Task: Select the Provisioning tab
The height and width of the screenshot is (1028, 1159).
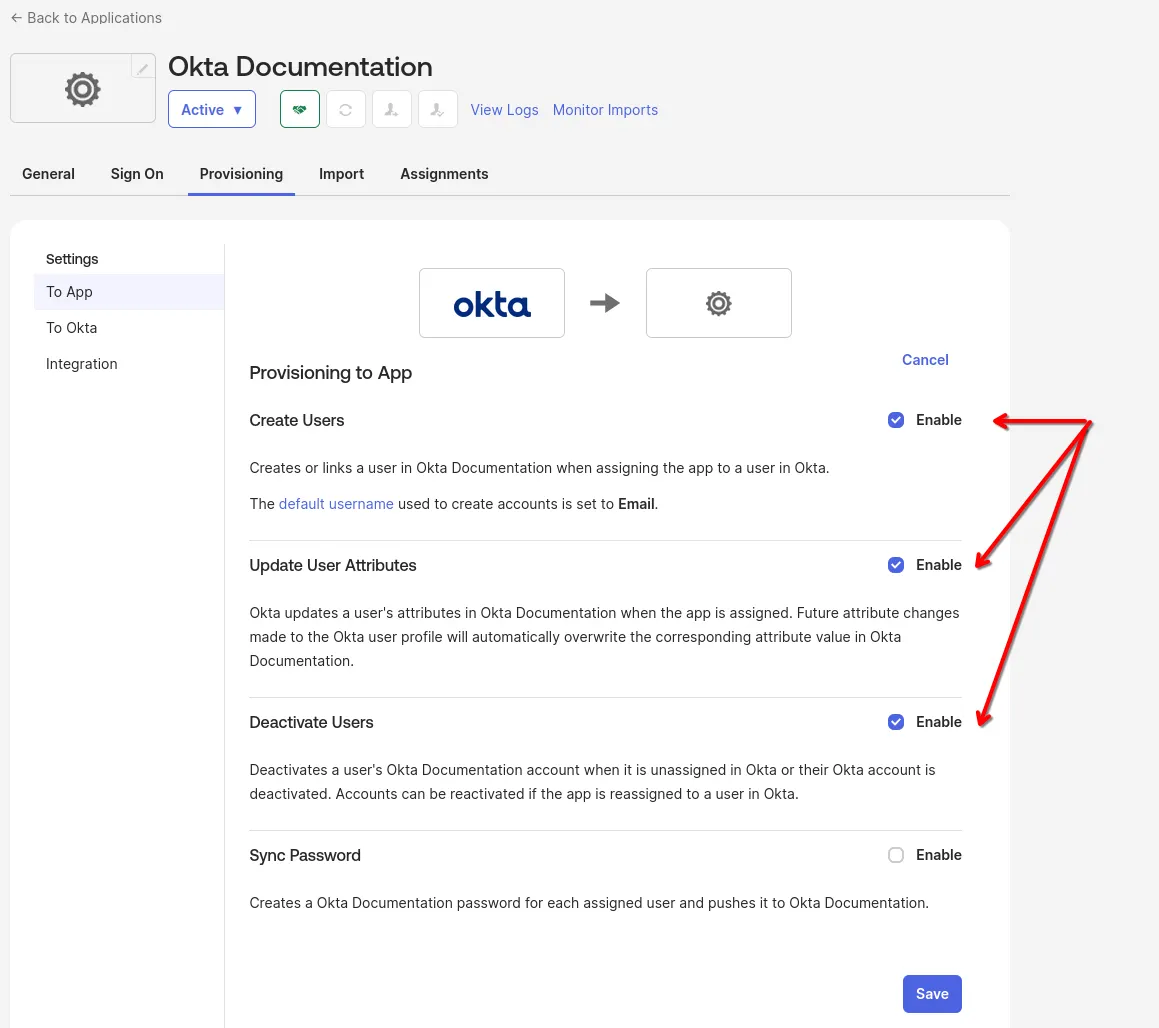Action: [x=241, y=174]
